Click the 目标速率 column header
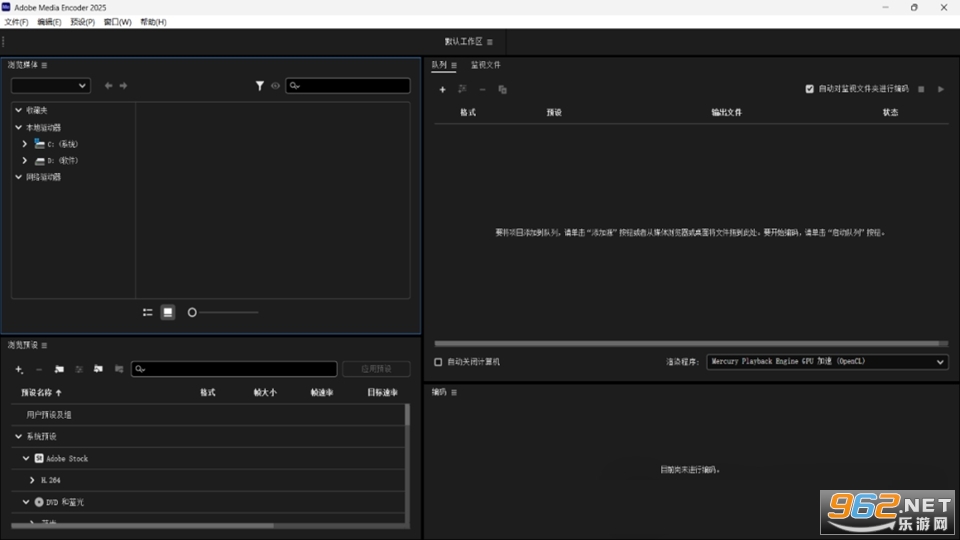Viewport: 960px width, 540px height. click(x=382, y=392)
